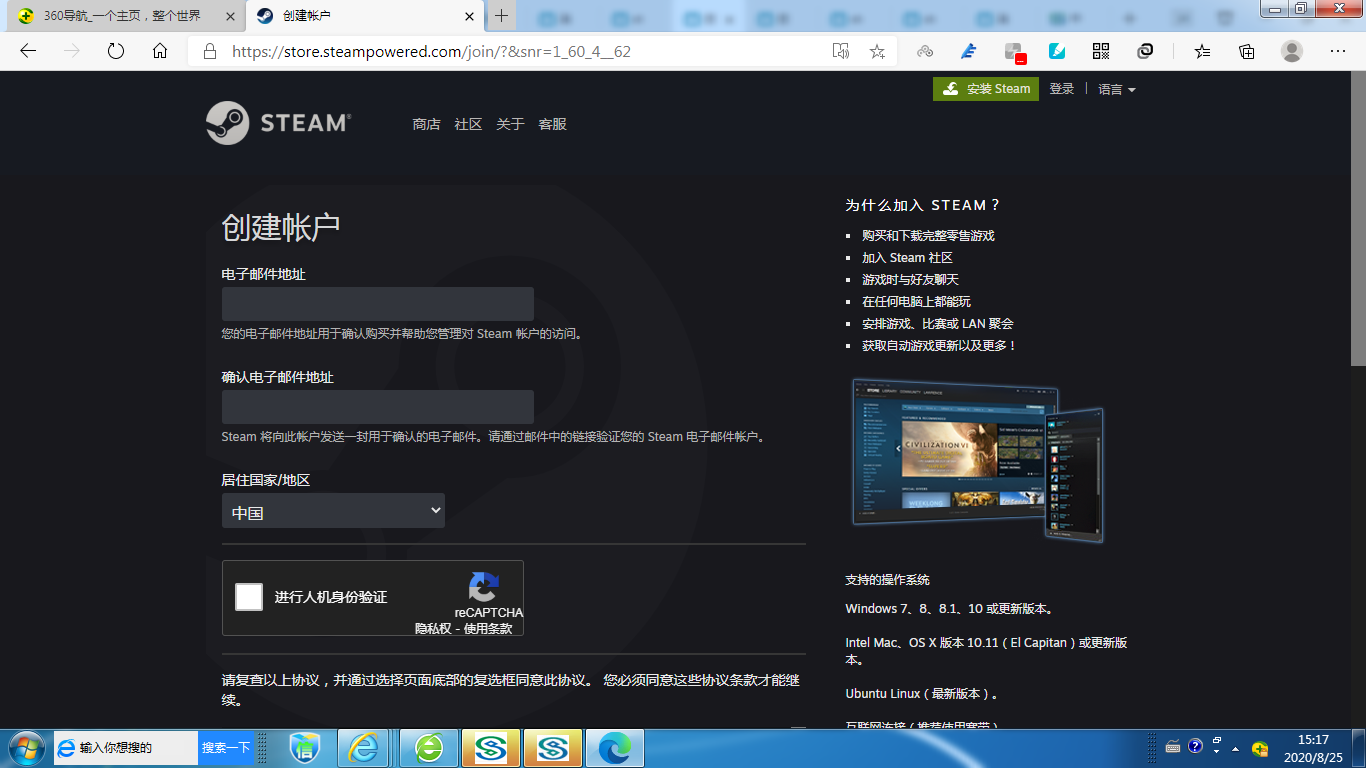Image resolution: width=1366 pixels, height=768 pixels.
Task: Click the translate page icon
Action: (841, 51)
